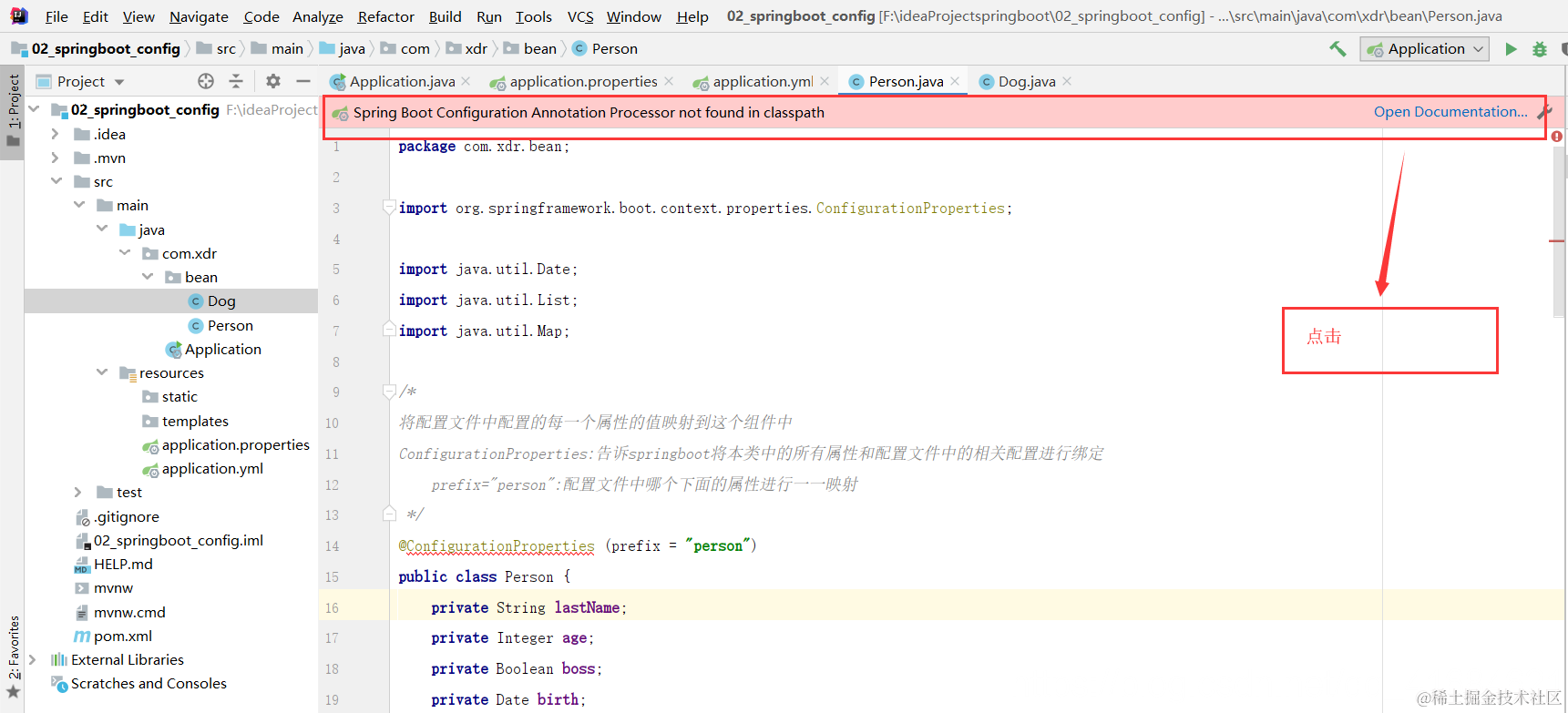The width and height of the screenshot is (1568, 713).
Task: Collapse the src folder
Action: coord(56,181)
